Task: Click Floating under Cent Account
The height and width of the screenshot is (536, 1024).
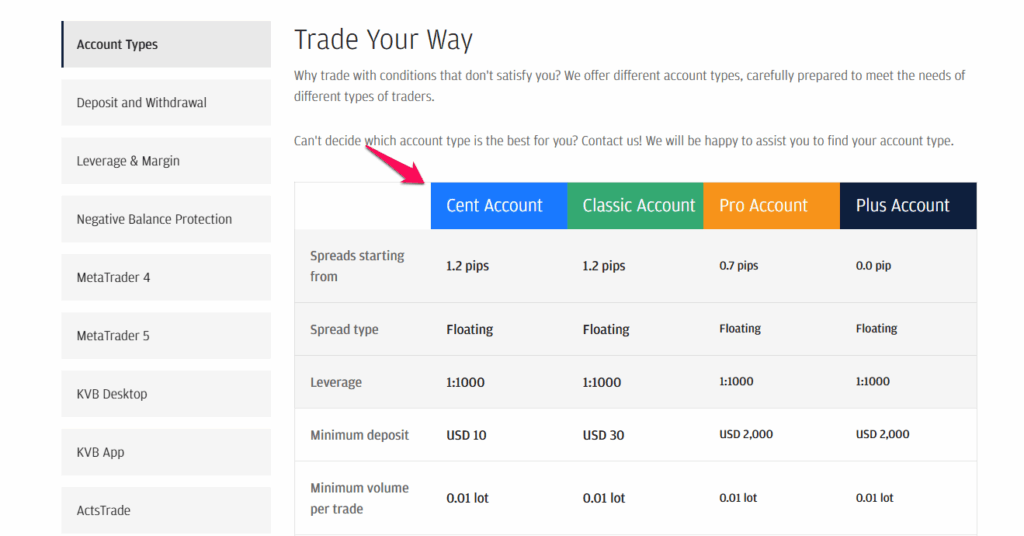Action: coord(470,329)
